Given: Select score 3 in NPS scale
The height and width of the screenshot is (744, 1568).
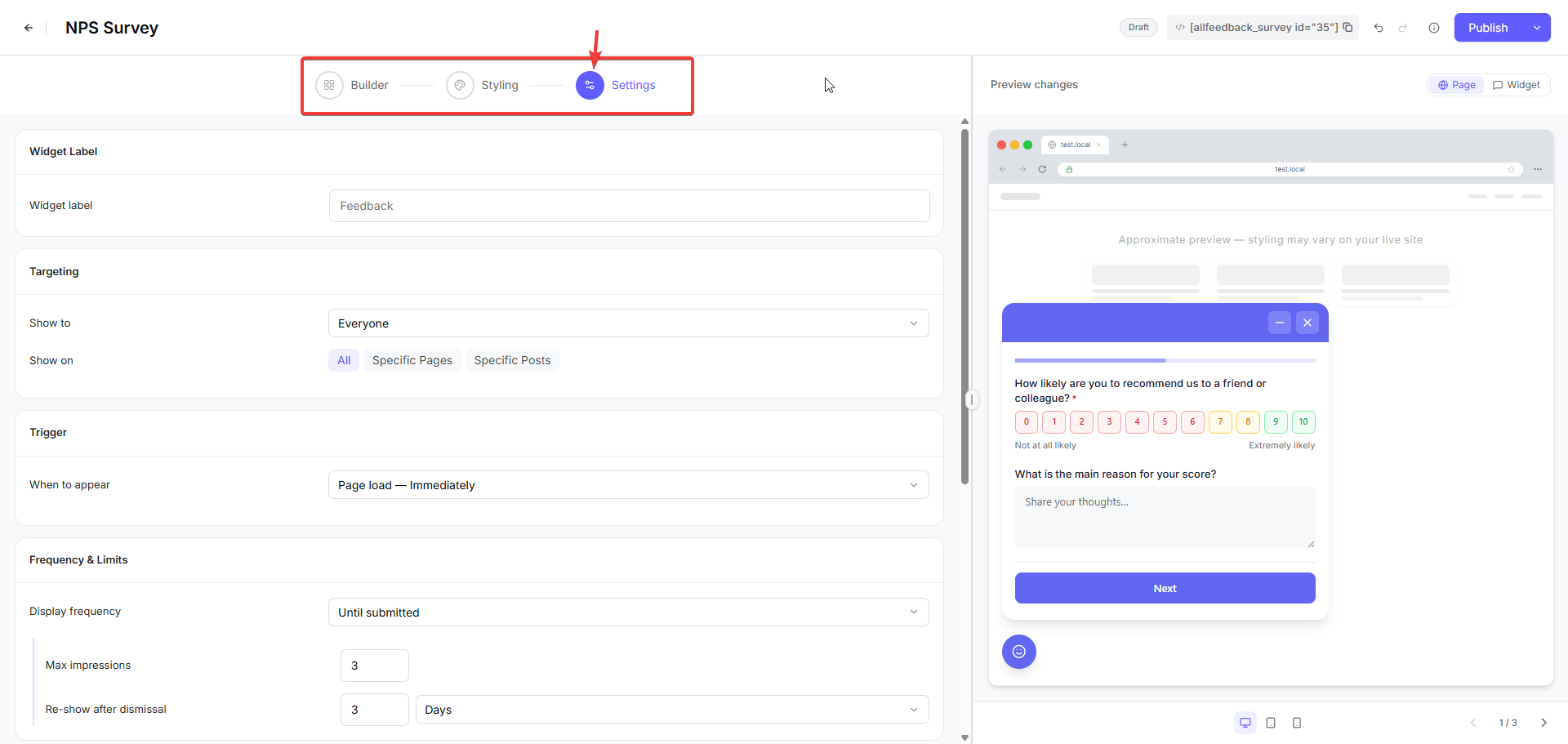Looking at the screenshot, I should [x=1110, y=422].
